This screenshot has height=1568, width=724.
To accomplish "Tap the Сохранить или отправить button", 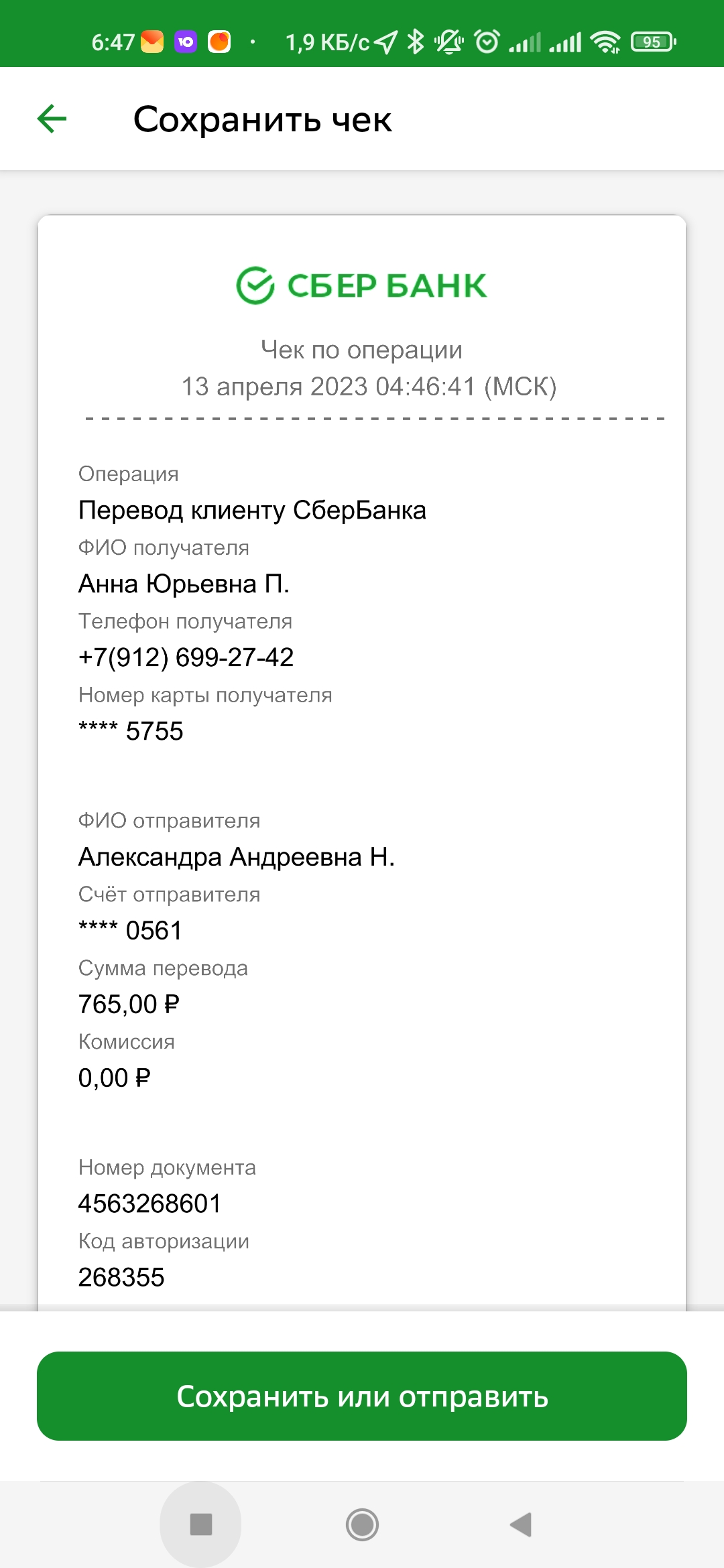I will point(362,1396).
